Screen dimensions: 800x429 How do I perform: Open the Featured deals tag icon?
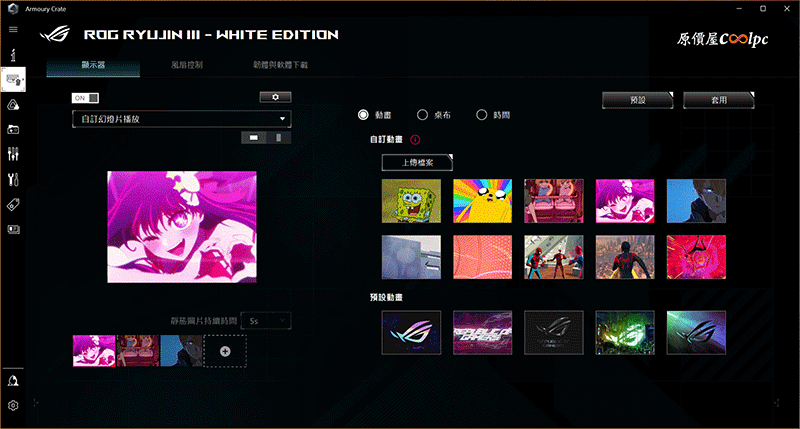(x=13, y=205)
